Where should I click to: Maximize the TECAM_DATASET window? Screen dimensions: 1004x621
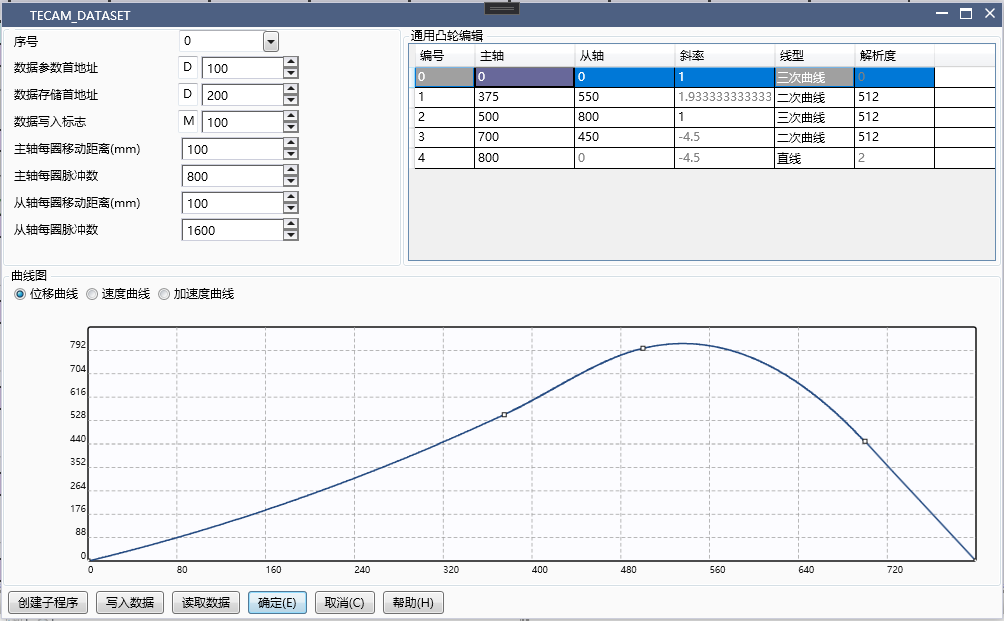tap(966, 14)
